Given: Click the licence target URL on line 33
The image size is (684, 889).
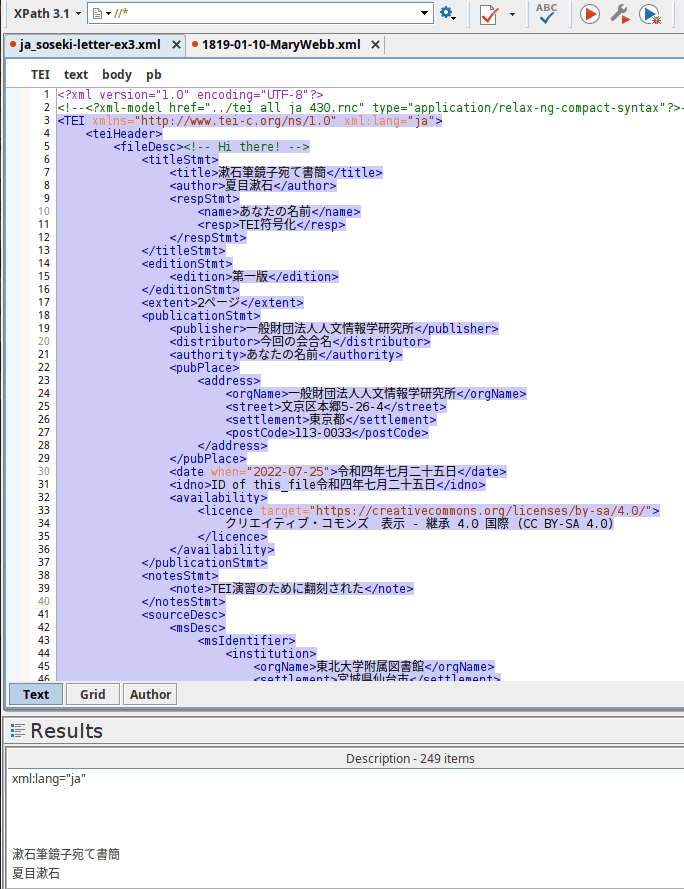Looking at the screenshot, I should tap(482, 511).
